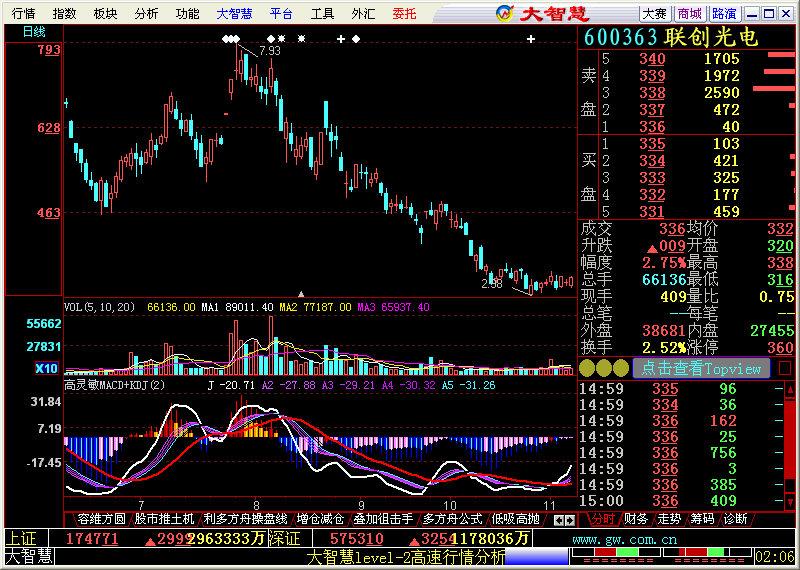Click the 15:00 tick row with 409
Screen dimensions: 800x570
(x=681, y=501)
